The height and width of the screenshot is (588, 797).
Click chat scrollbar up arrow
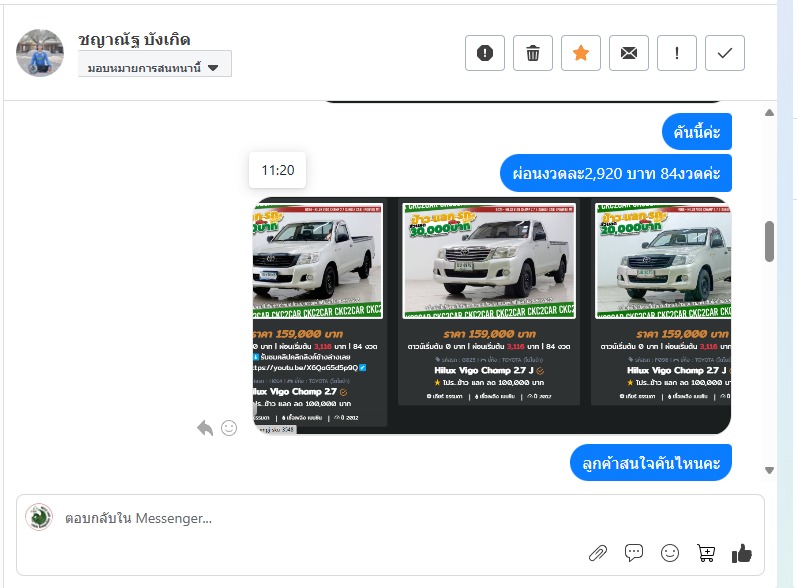click(770, 113)
